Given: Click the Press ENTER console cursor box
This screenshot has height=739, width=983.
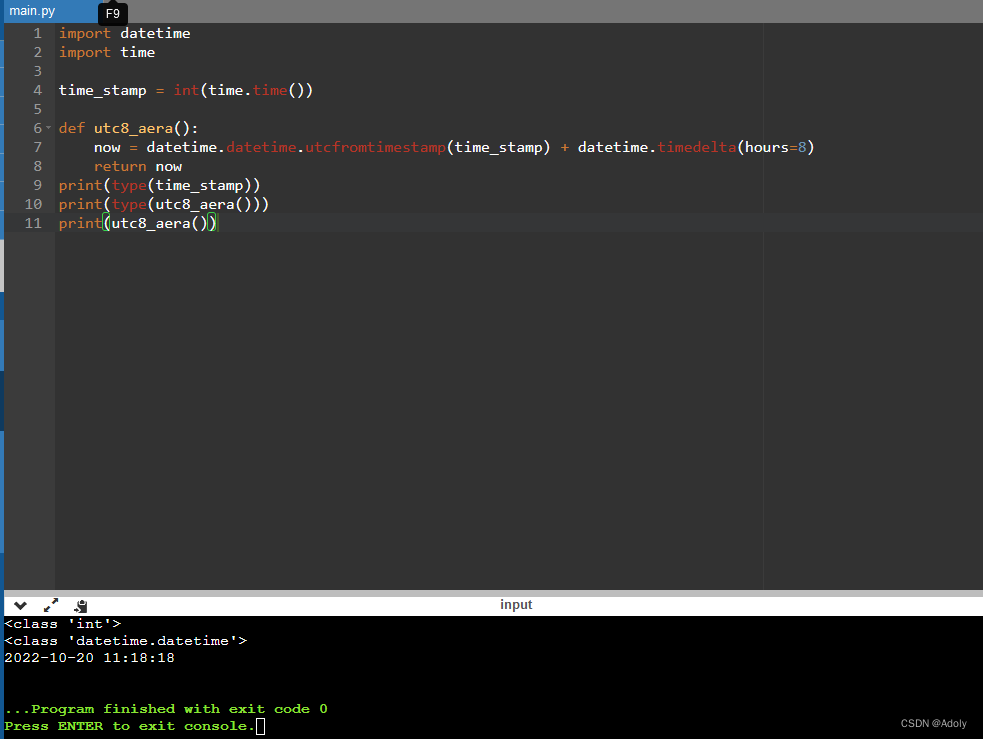Looking at the screenshot, I should [259, 727].
